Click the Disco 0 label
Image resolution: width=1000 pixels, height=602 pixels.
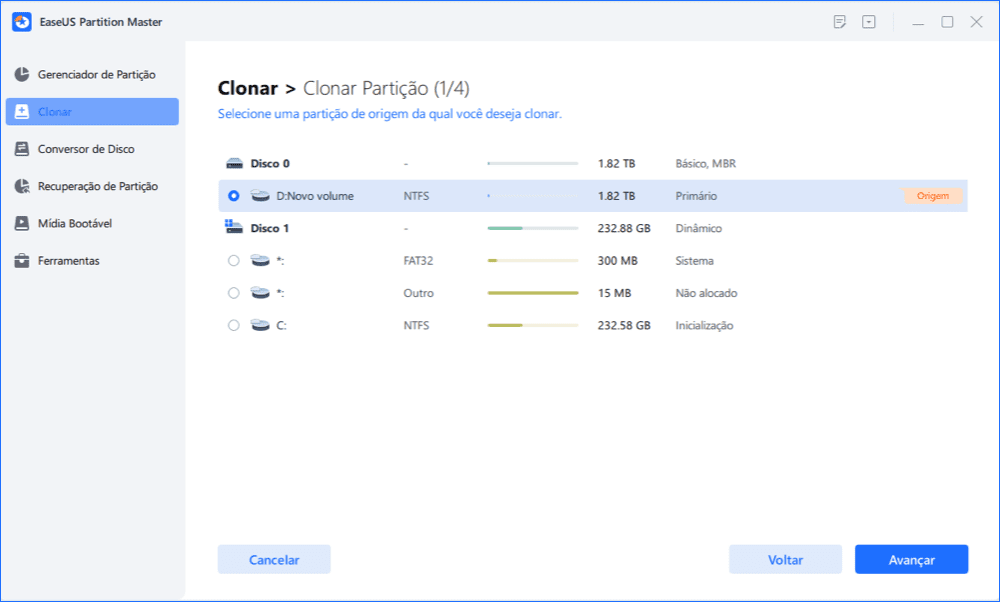click(270, 164)
